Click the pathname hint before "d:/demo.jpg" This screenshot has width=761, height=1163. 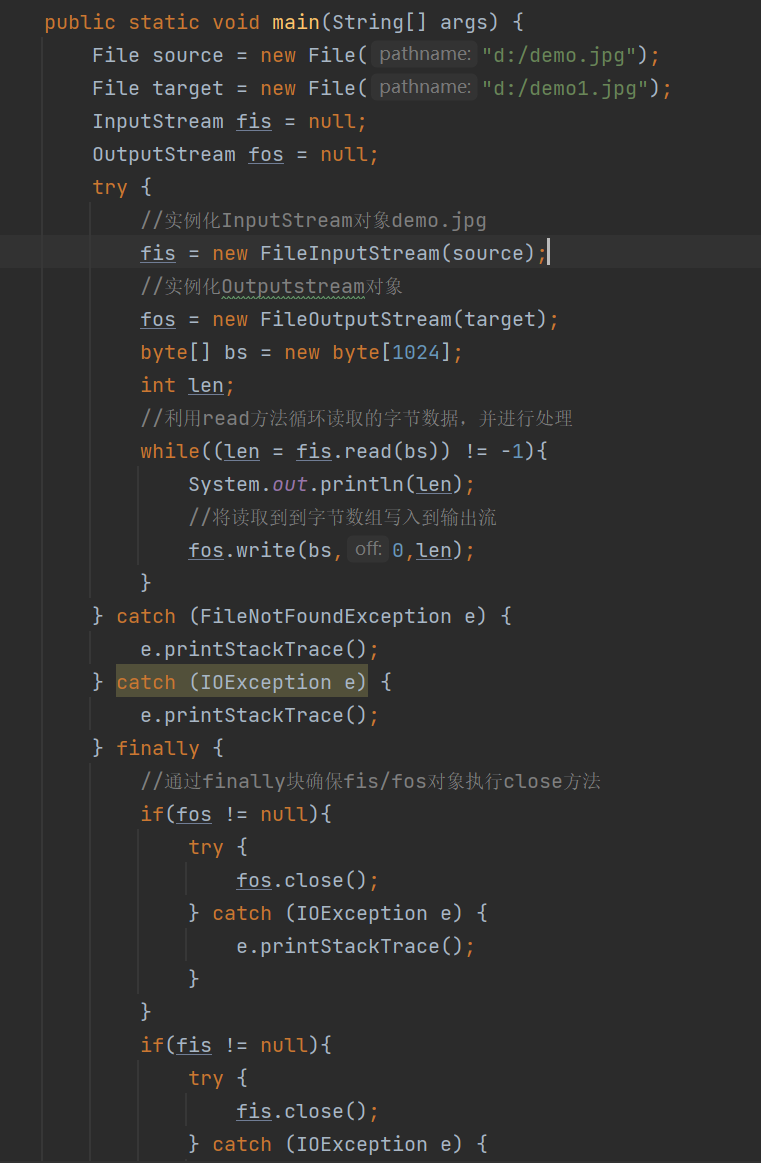(425, 55)
